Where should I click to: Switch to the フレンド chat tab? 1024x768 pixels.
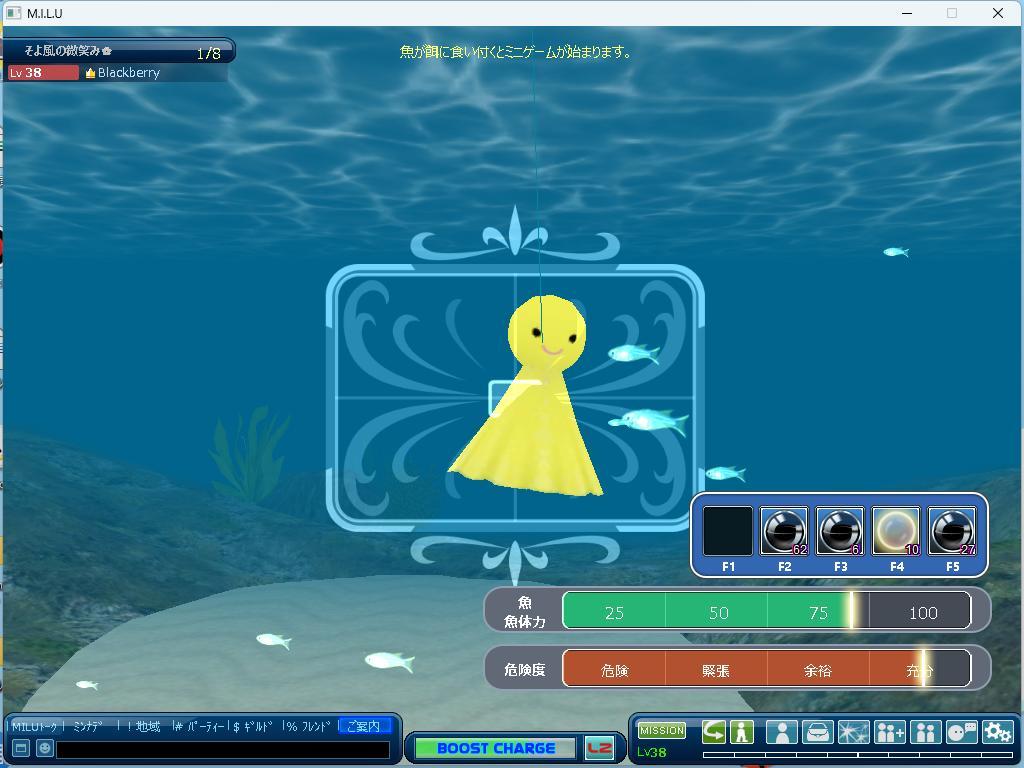(x=308, y=726)
